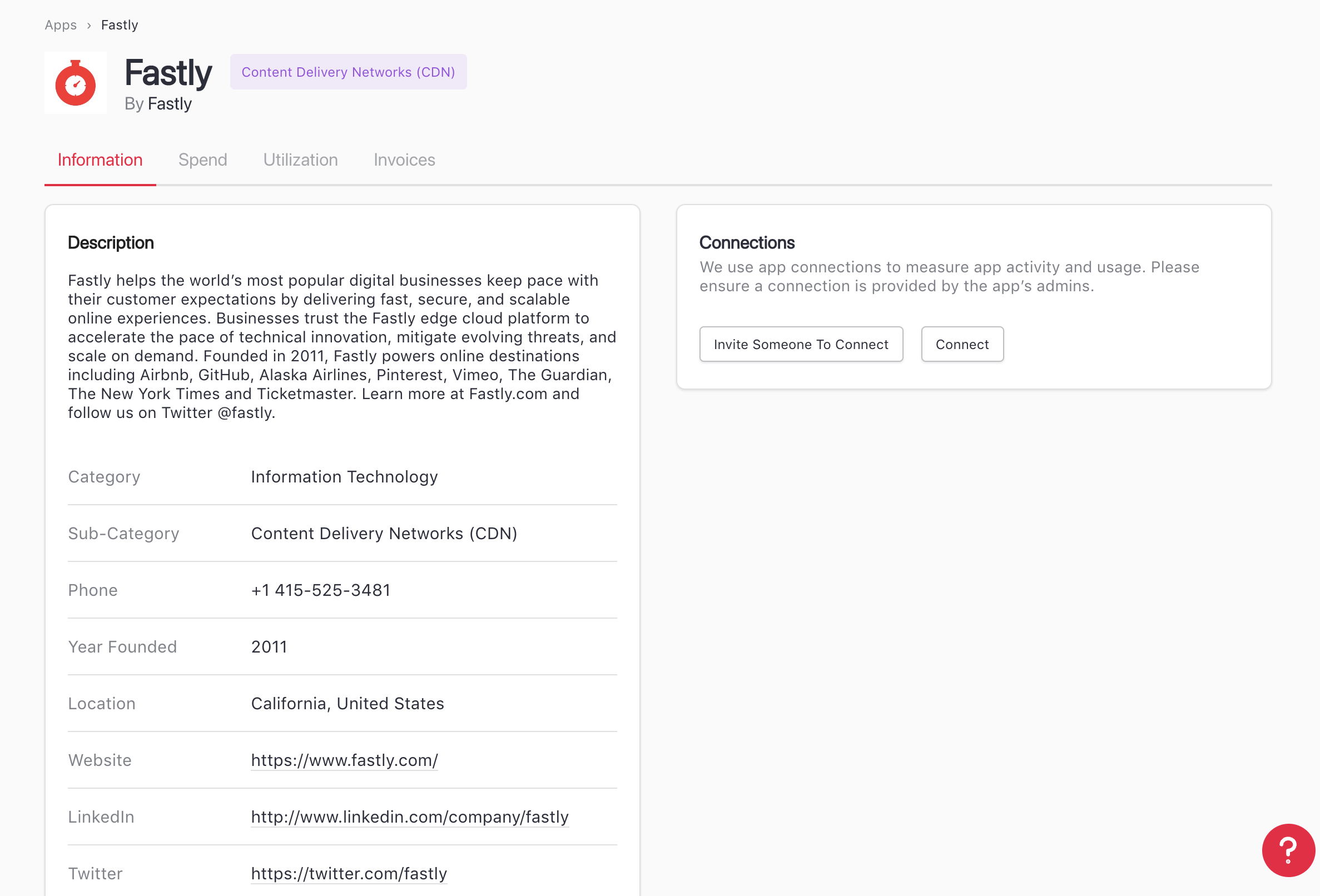Click the Fastly stopwatch logo icon
The image size is (1320, 896).
[x=76, y=83]
